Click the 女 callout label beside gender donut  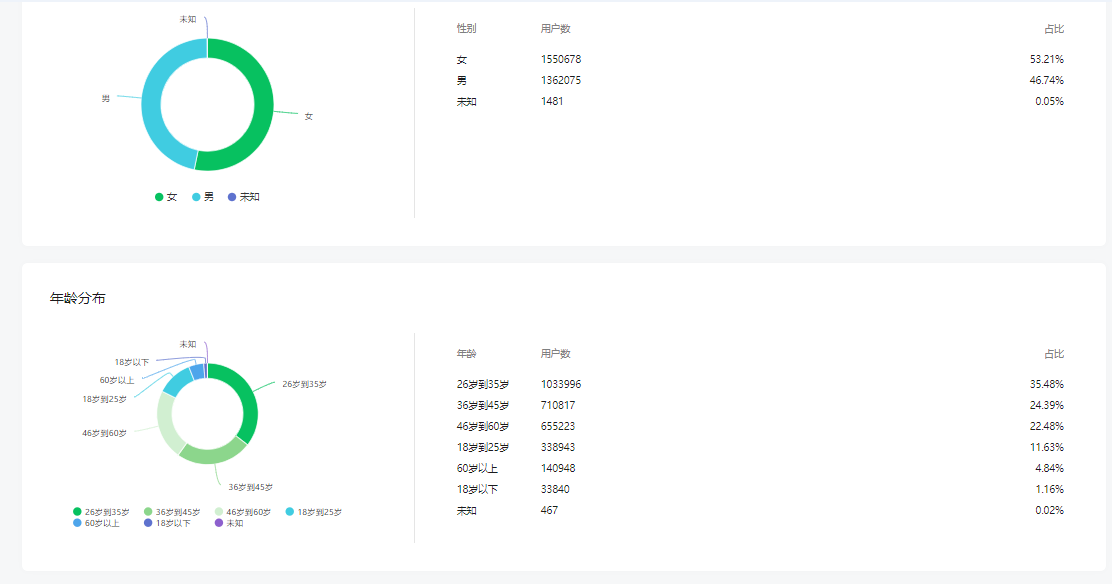coord(308,116)
